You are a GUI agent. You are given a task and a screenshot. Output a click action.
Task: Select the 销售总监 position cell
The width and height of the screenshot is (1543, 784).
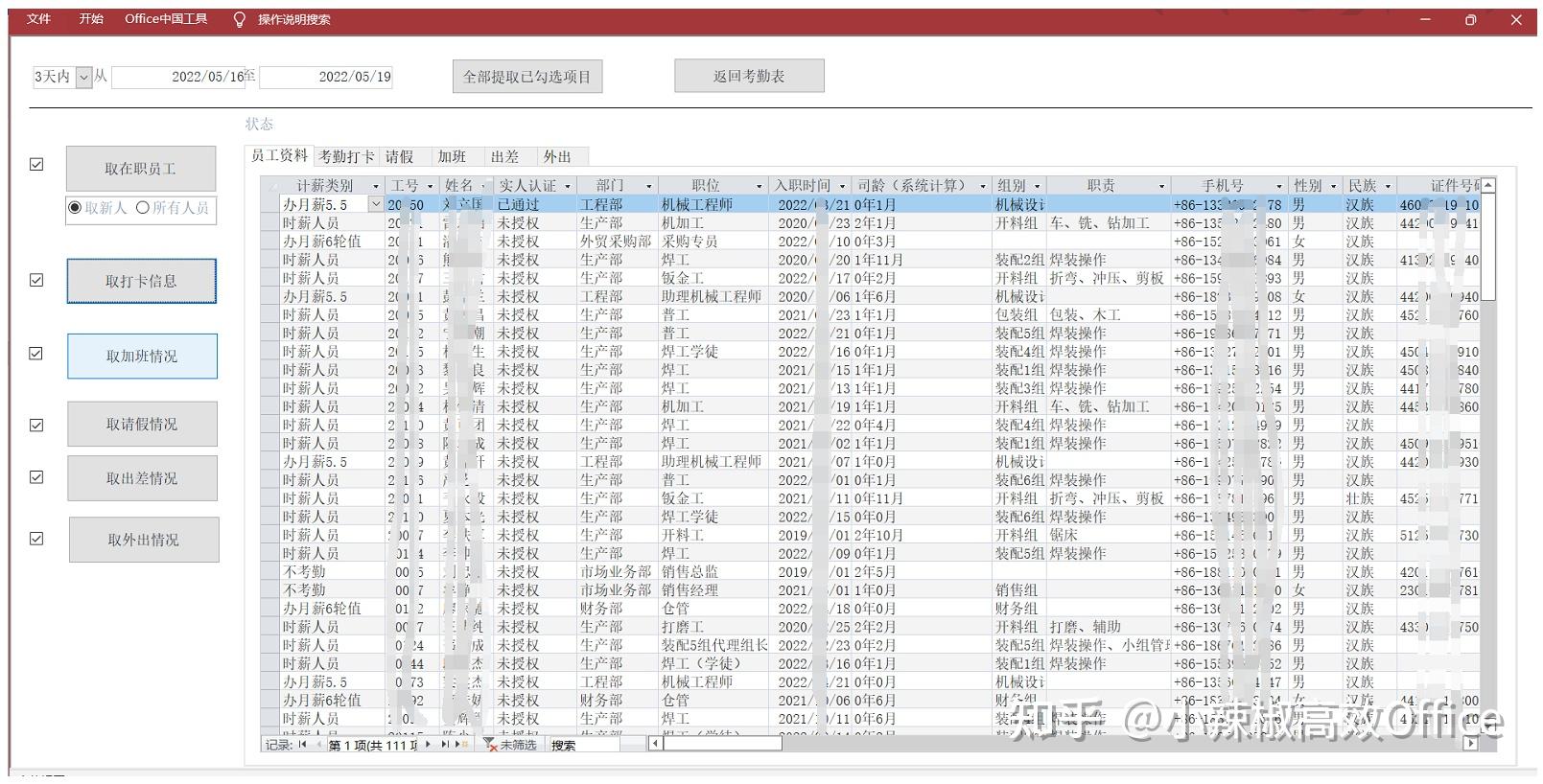click(x=713, y=571)
